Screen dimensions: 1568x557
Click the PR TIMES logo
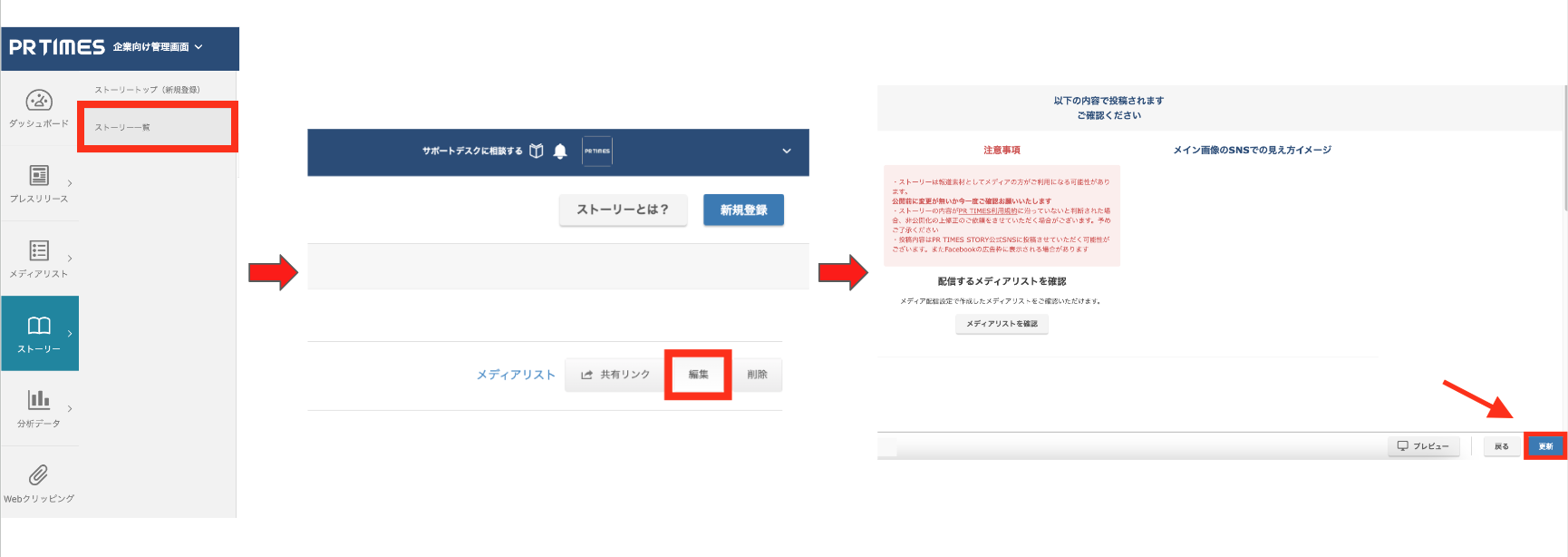pyautogui.click(x=56, y=47)
